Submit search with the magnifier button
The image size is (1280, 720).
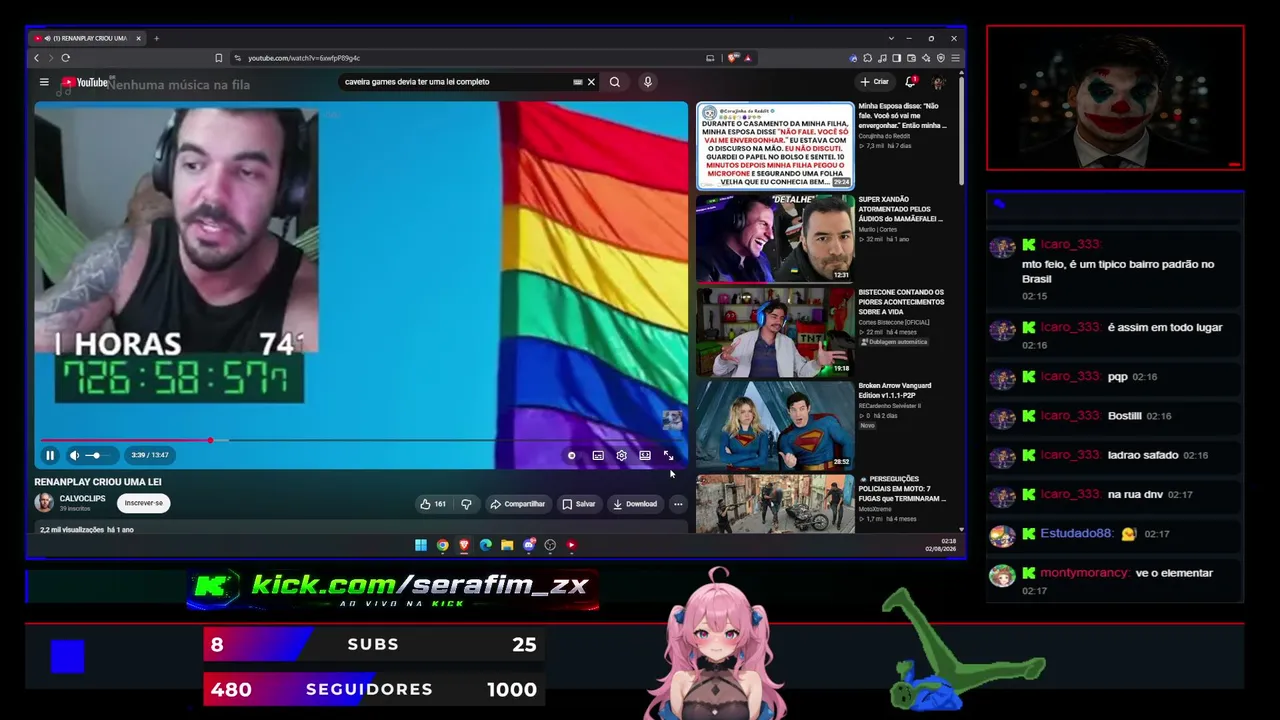tap(615, 82)
